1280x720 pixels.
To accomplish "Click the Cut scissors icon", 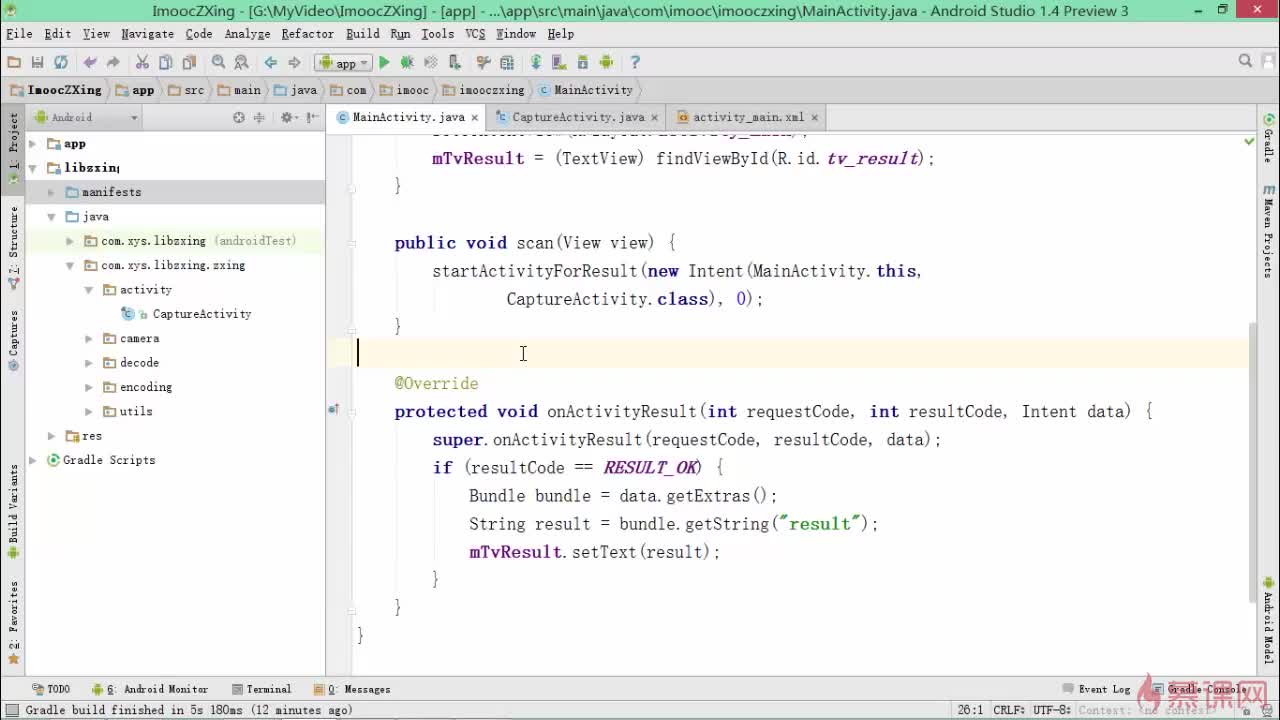I will click(142, 62).
